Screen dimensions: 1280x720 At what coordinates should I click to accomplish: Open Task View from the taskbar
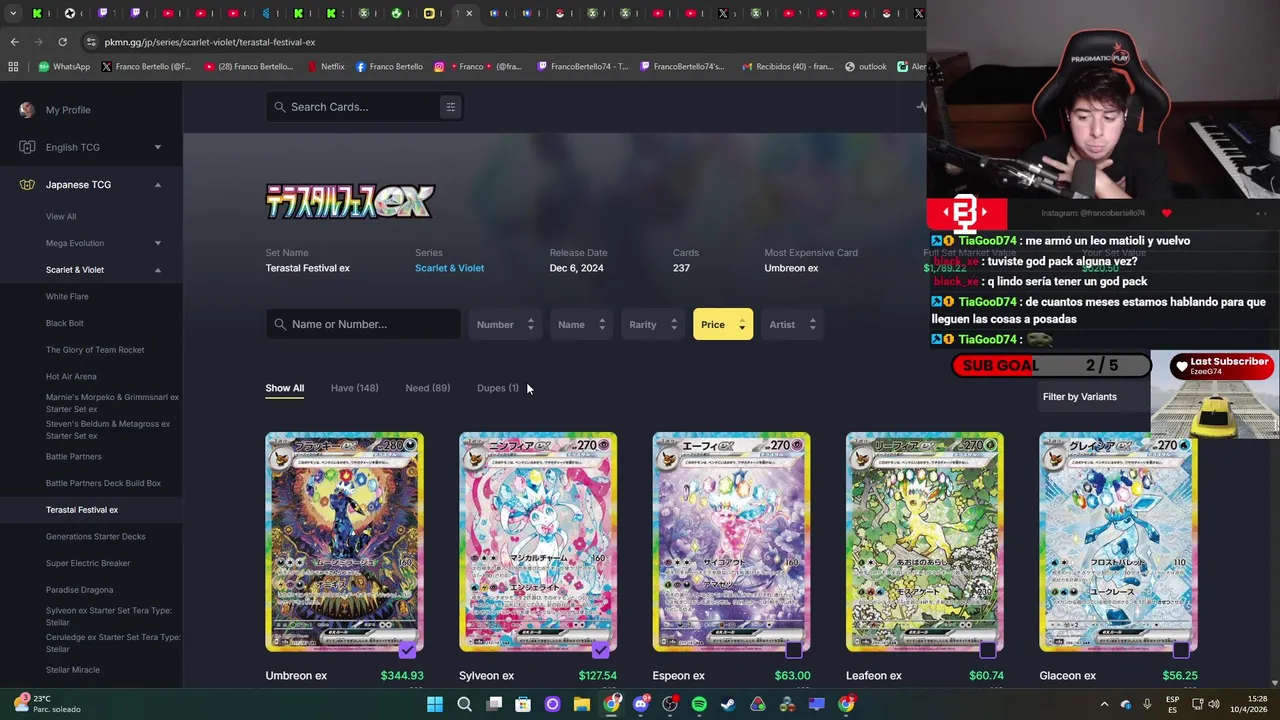pyautogui.click(x=494, y=705)
